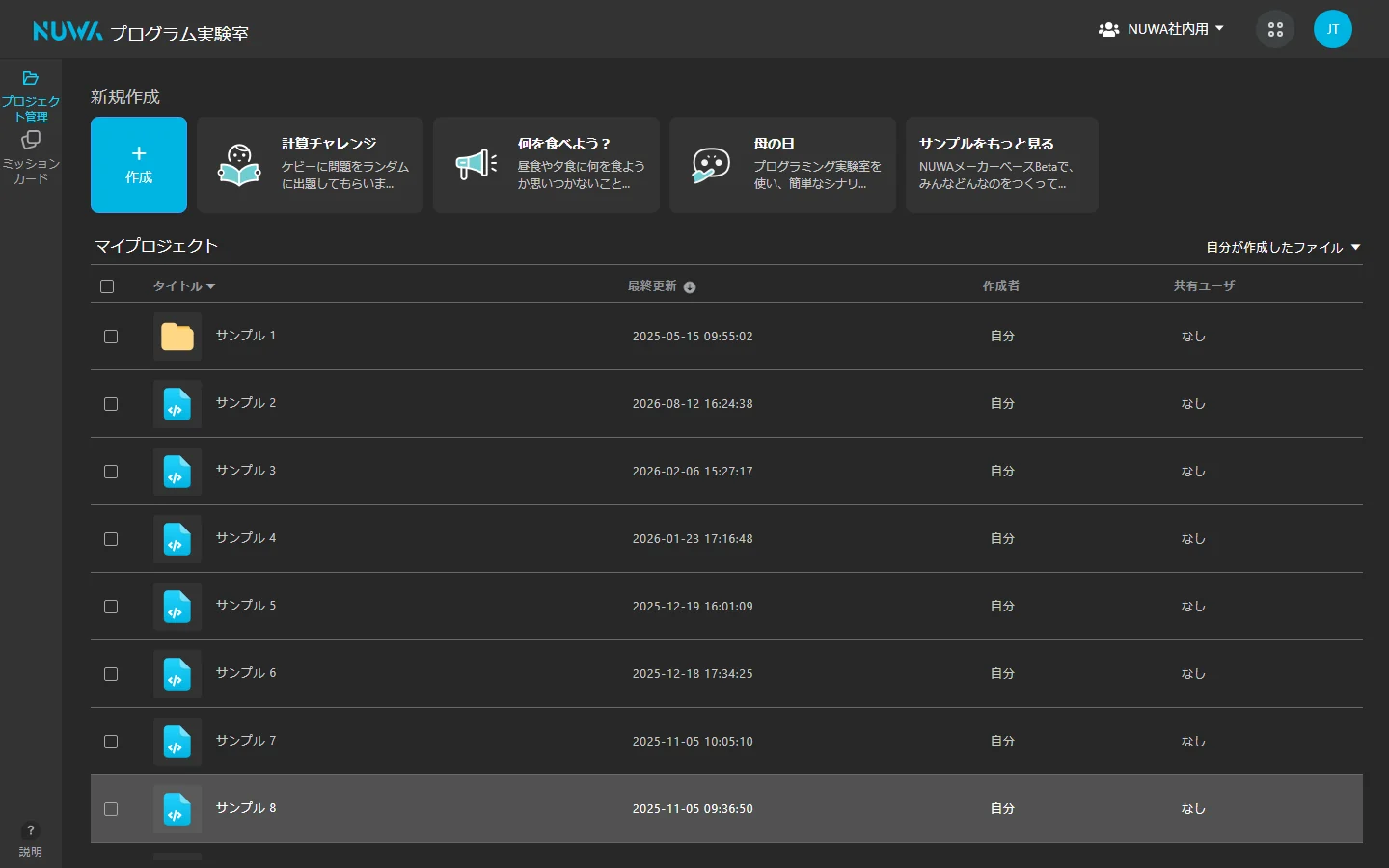This screenshot has height=868, width=1389.
Task: Check the box for サンプル 6
Action: (x=111, y=674)
